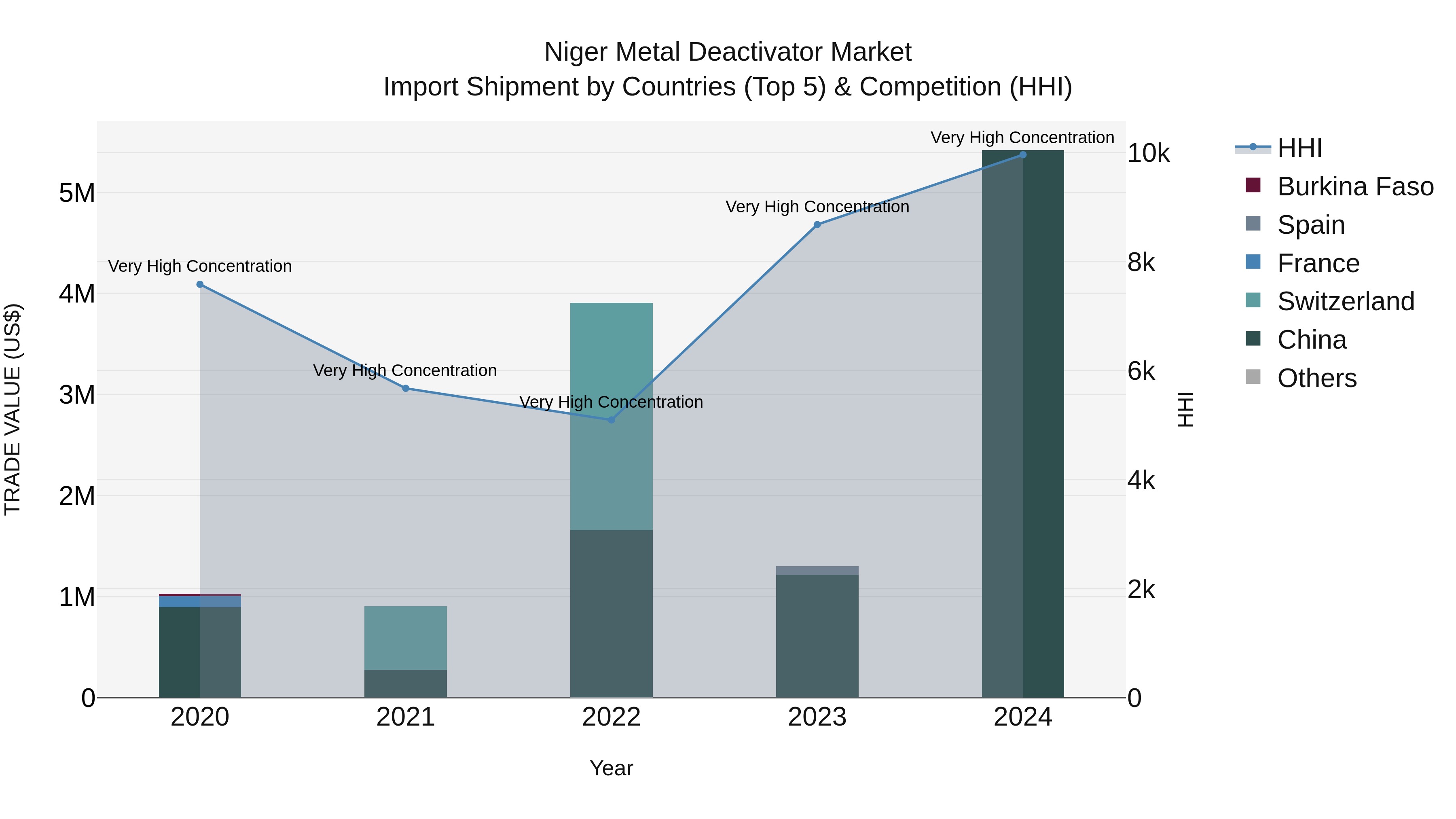This screenshot has height=819, width=1456.
Task: Select the 2024 China bar
Action: (1022, 424)
